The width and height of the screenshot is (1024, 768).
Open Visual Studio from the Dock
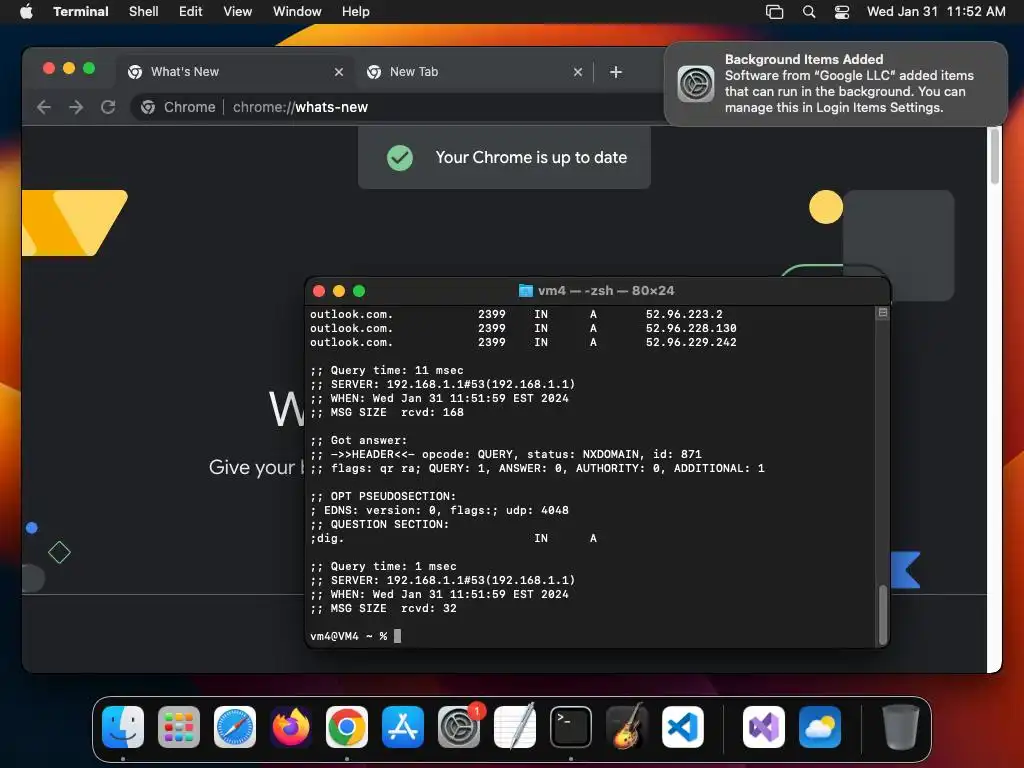[764, 727]
